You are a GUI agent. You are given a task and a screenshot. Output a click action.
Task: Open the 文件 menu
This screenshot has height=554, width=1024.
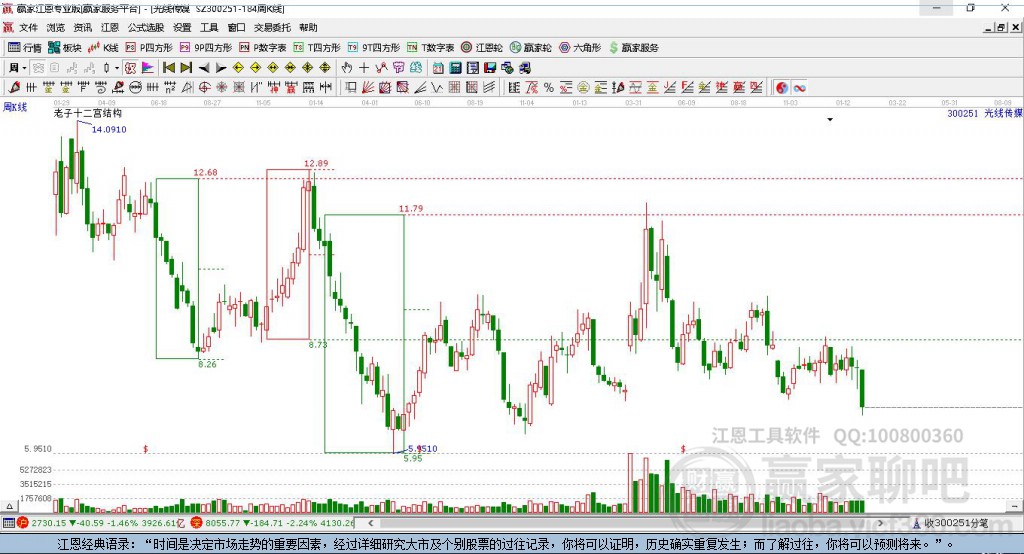[29, 27]
